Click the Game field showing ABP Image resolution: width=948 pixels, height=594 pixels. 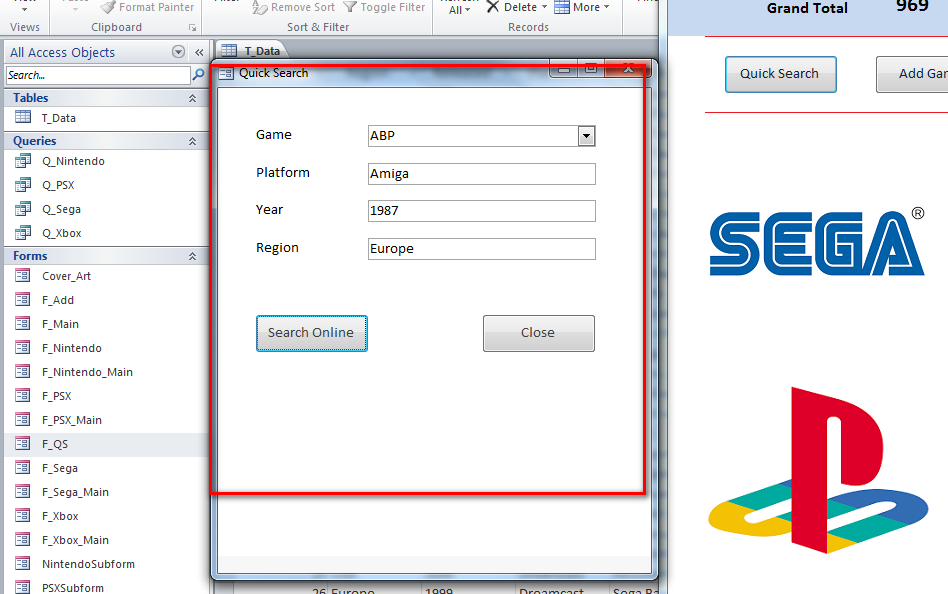tap(473, 136)
